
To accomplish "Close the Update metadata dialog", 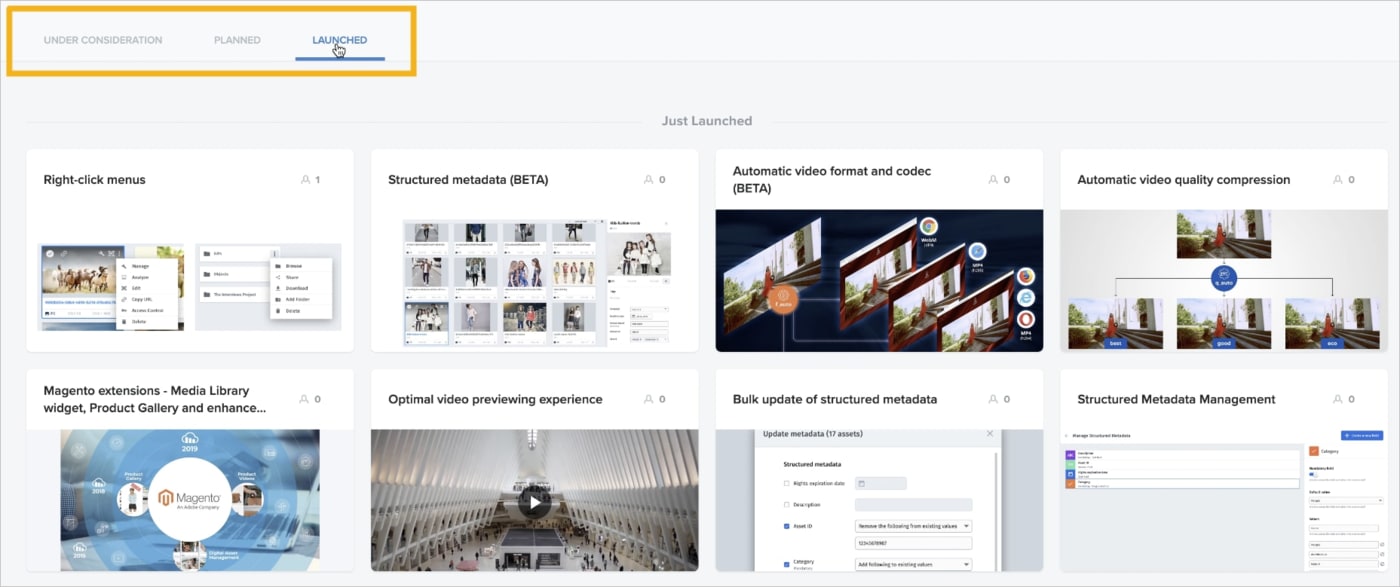I will [990, 433].
